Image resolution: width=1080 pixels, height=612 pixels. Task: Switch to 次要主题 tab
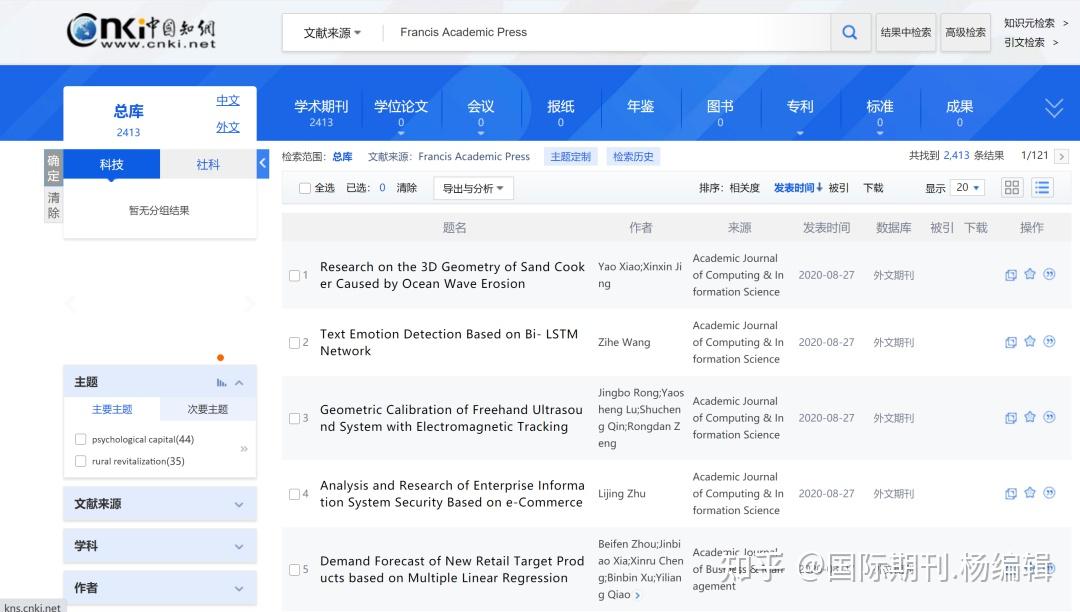(x=208, y=409)
